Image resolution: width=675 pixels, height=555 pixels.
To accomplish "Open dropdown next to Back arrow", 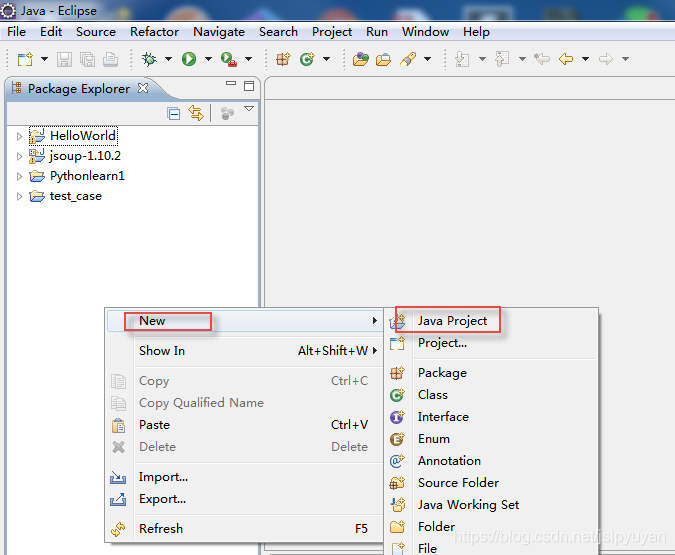I will point(585,59).
